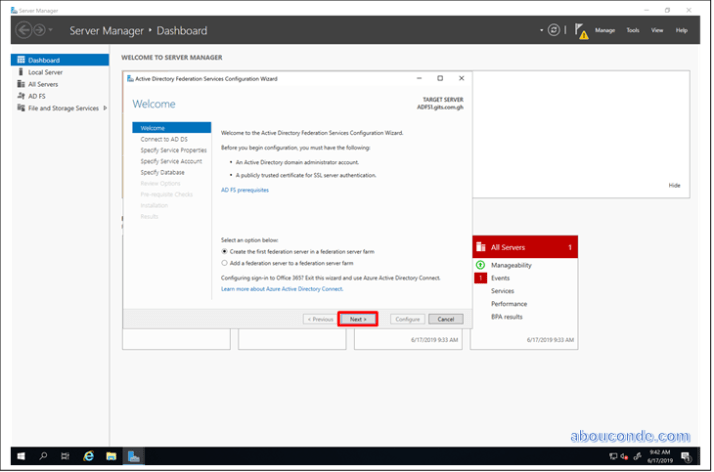Screen dimensions: 714x472
Task: Select Create the first federation server option
Action: [224, 251]
